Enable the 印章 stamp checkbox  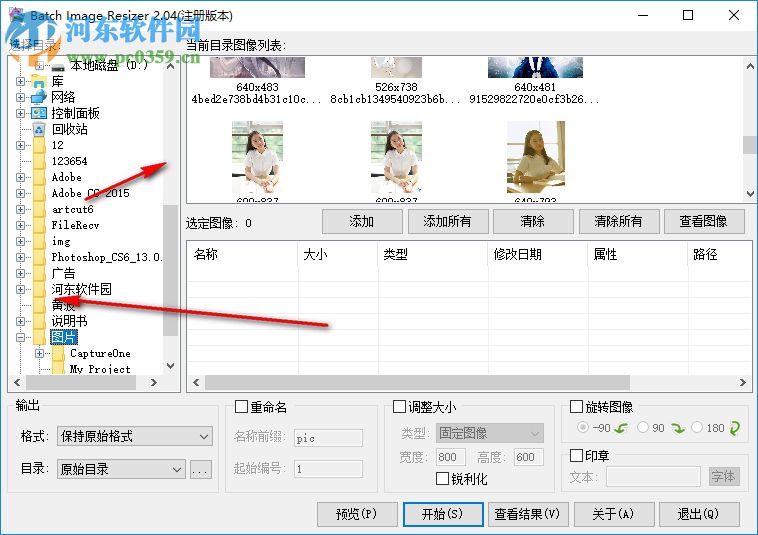point(576,455)
